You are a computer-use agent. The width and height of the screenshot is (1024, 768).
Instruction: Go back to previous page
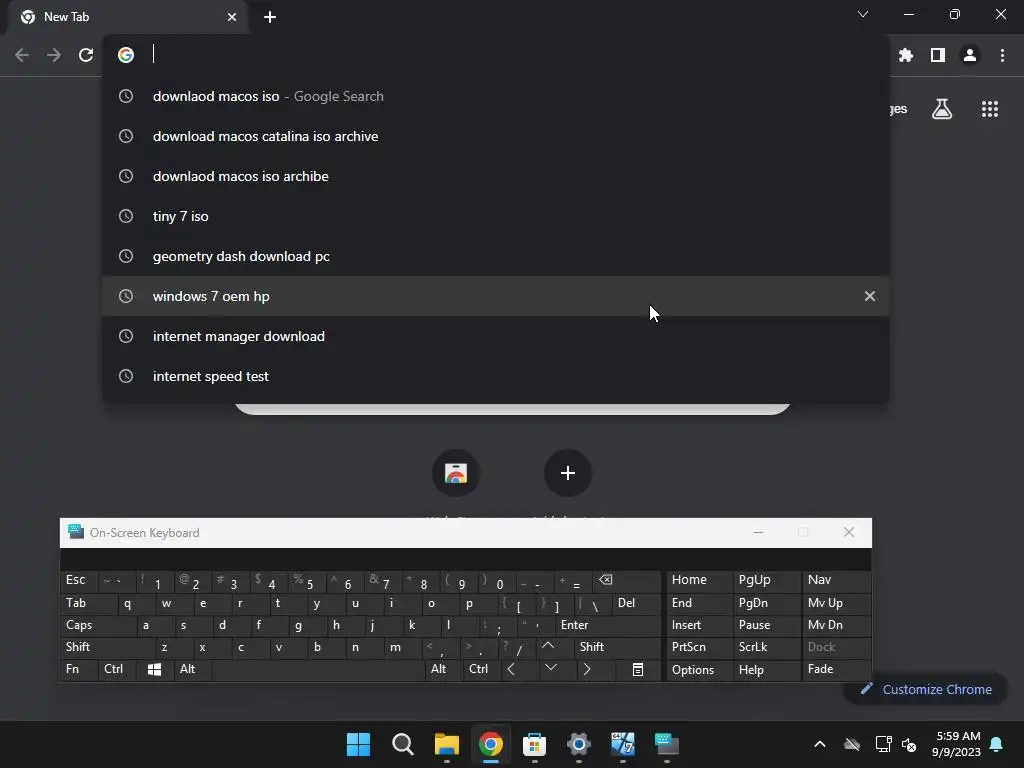pos(22,55)
